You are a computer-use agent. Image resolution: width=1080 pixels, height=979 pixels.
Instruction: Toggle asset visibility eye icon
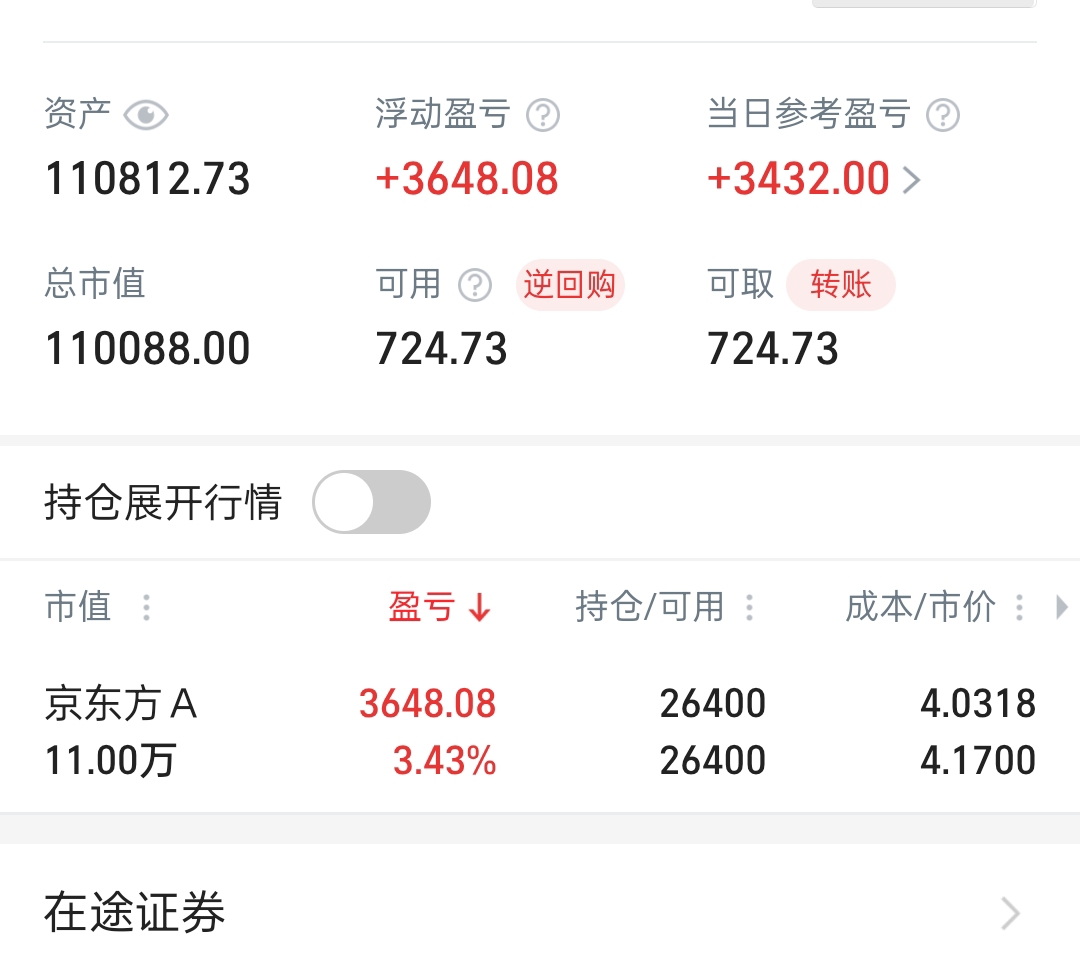point(146,115)
